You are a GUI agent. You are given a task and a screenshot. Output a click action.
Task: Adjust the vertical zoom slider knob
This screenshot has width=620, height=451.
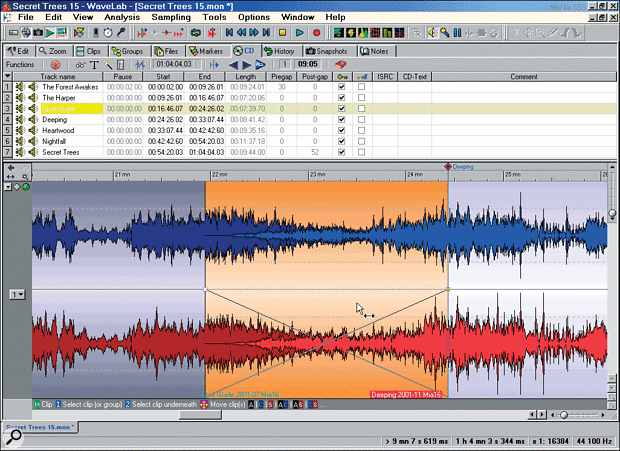pyautogui.click(x=612, y=214)
